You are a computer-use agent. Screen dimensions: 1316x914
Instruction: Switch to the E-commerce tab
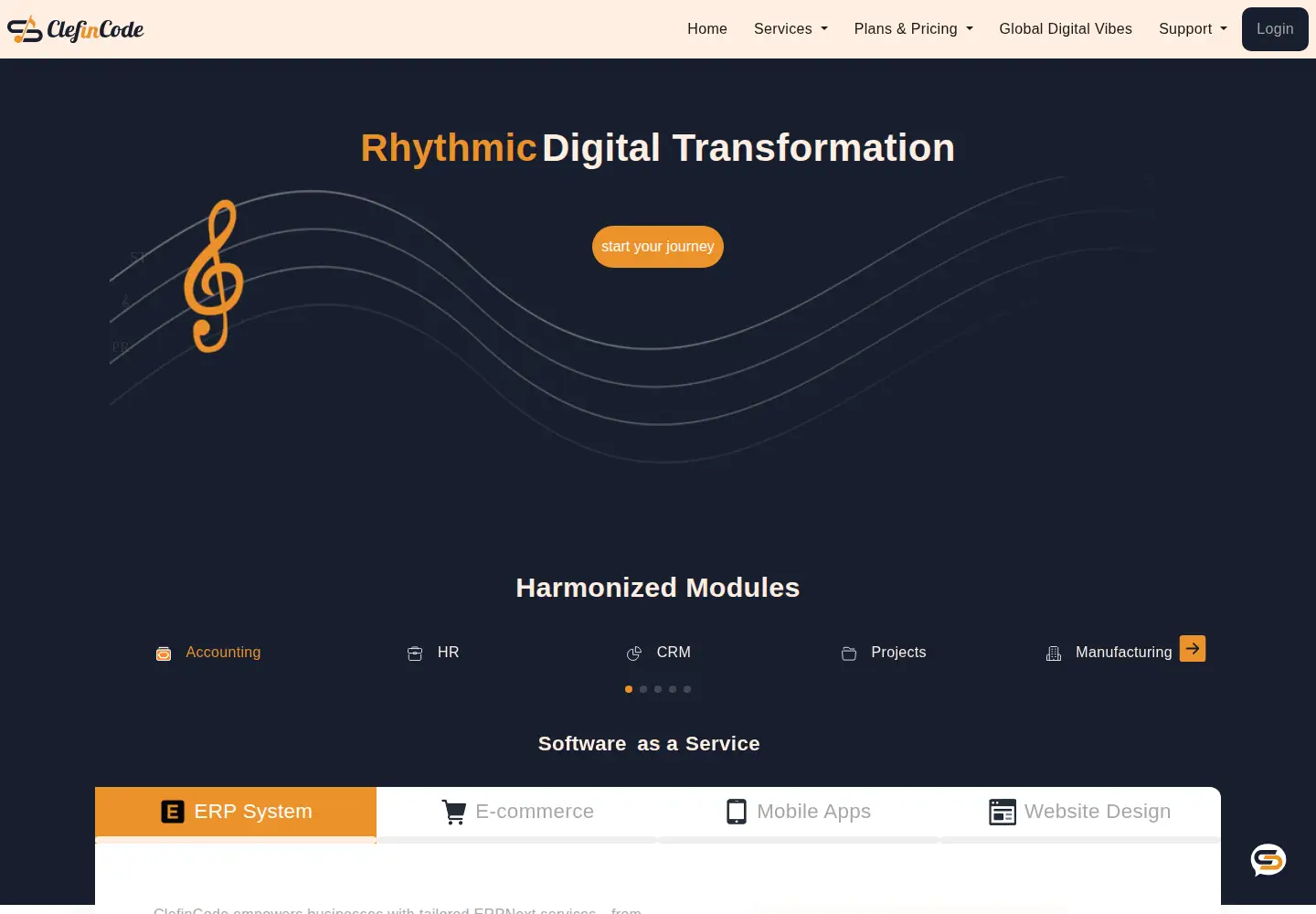click(517, 813)
